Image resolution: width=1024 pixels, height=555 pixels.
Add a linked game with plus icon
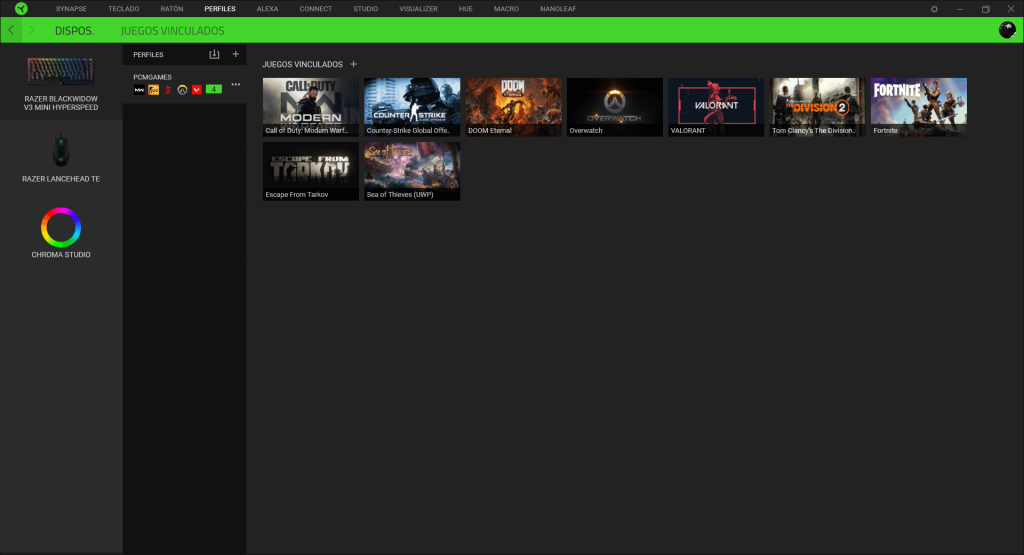[x=353, y=64]
